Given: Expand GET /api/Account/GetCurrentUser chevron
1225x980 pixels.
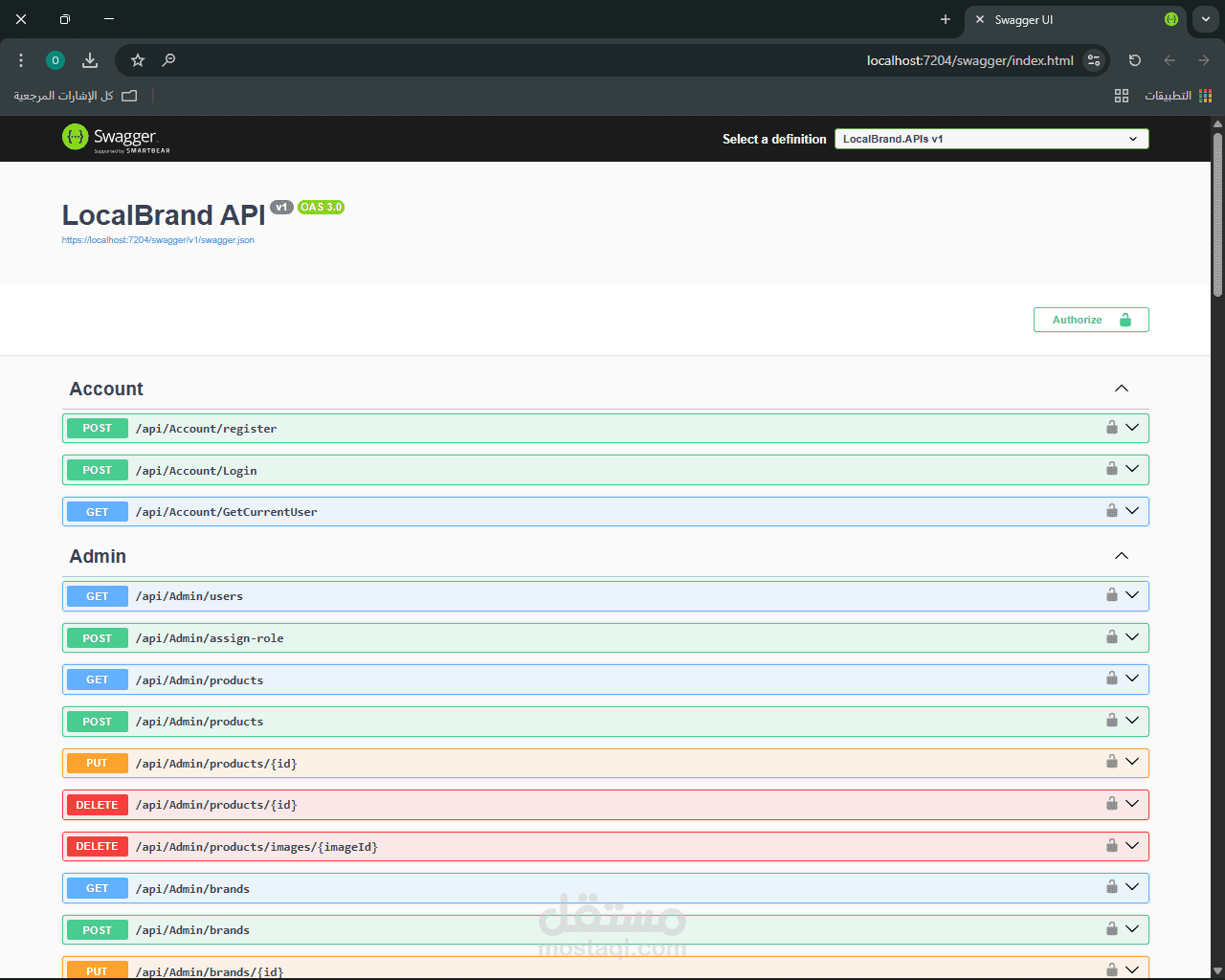Looking at the screenshot, I should pyautogui.click(x=1132, y=511).
